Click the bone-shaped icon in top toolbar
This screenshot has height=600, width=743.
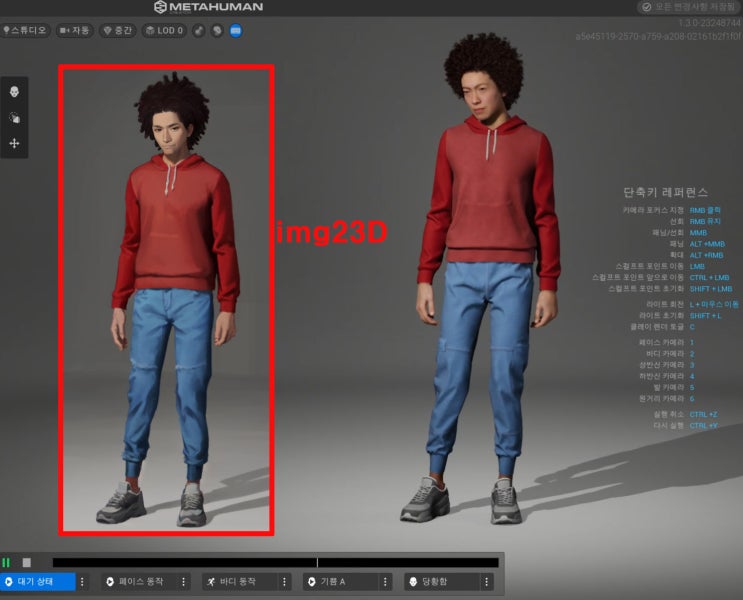pos(199,31)
